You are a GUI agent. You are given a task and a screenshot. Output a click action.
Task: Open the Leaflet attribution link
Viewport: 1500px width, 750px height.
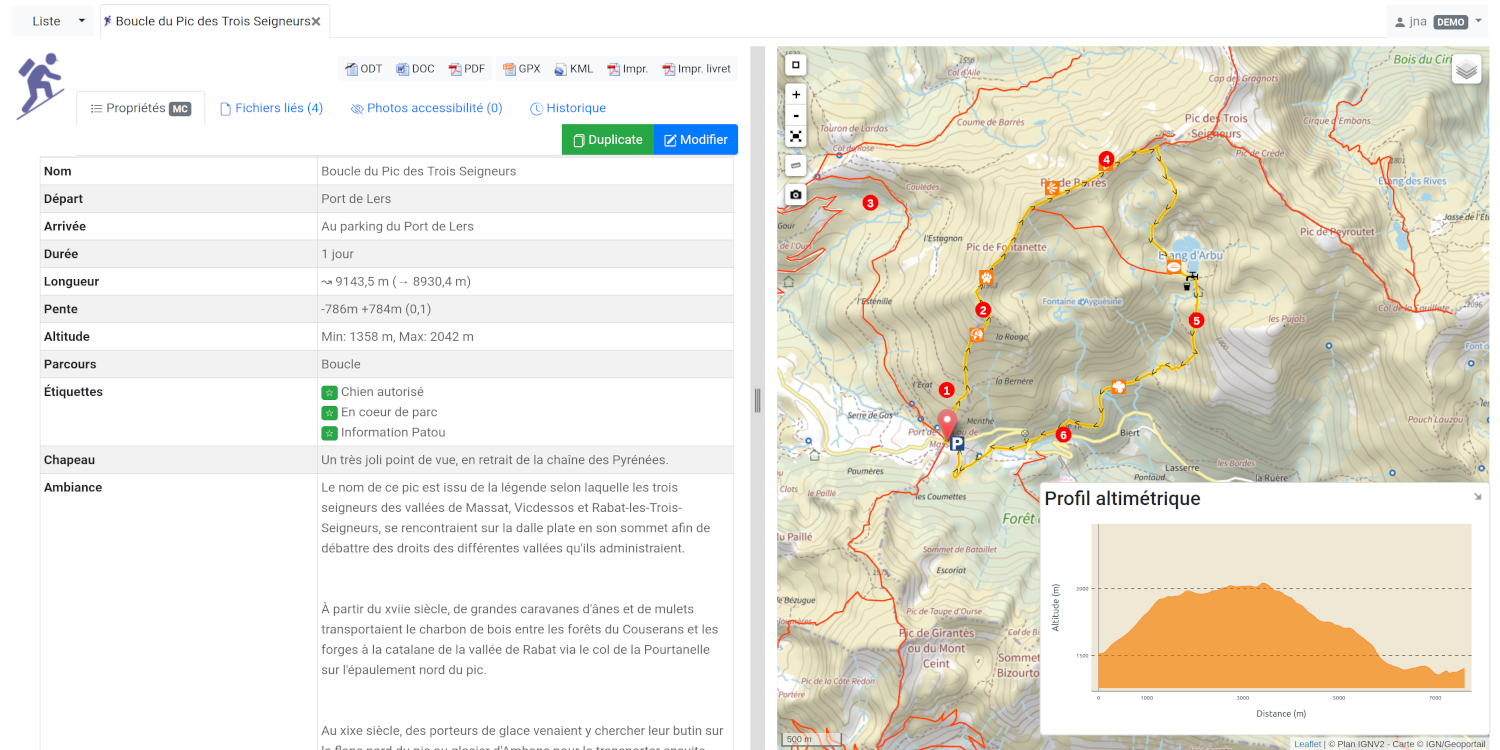[1307, 744]
